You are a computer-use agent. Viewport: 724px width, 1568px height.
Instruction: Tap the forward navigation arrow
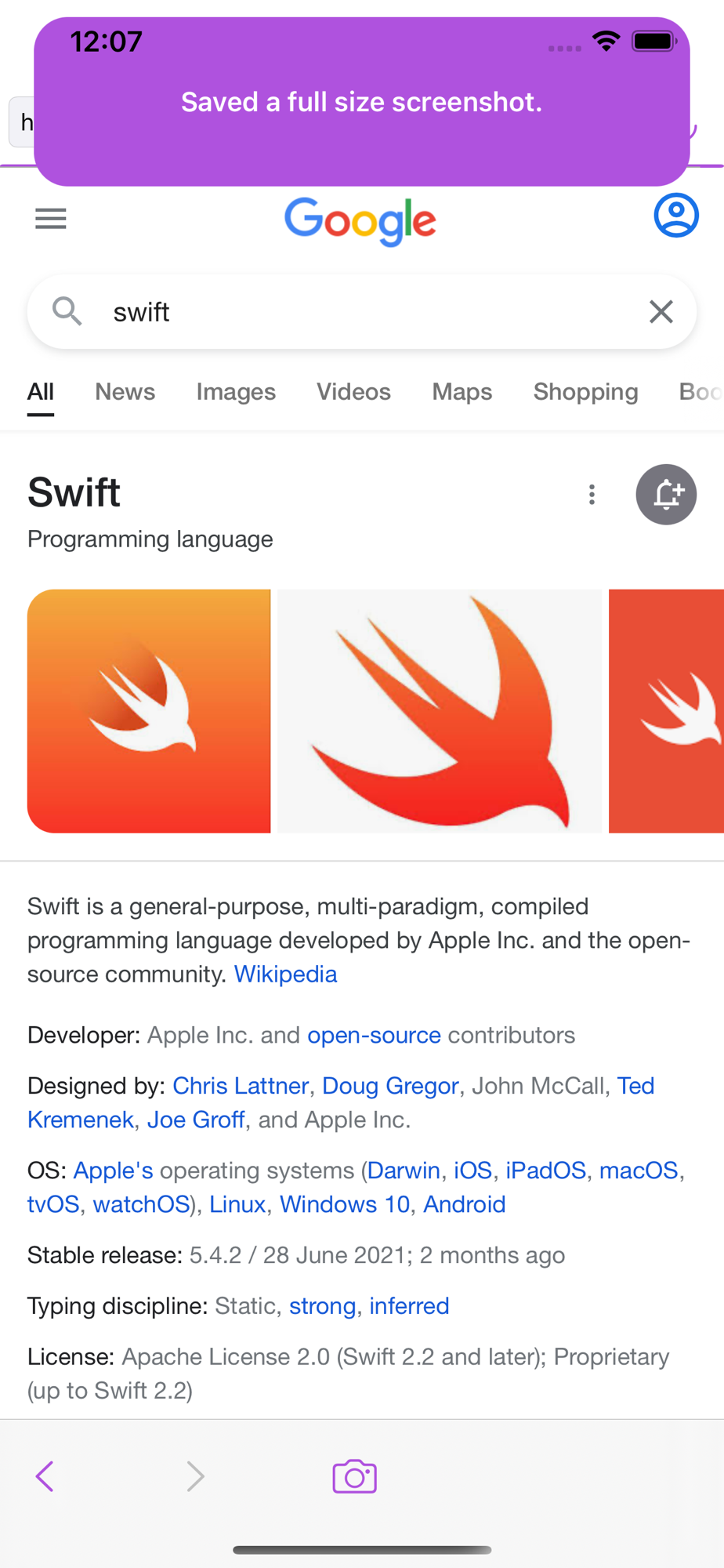point(195,1476)
